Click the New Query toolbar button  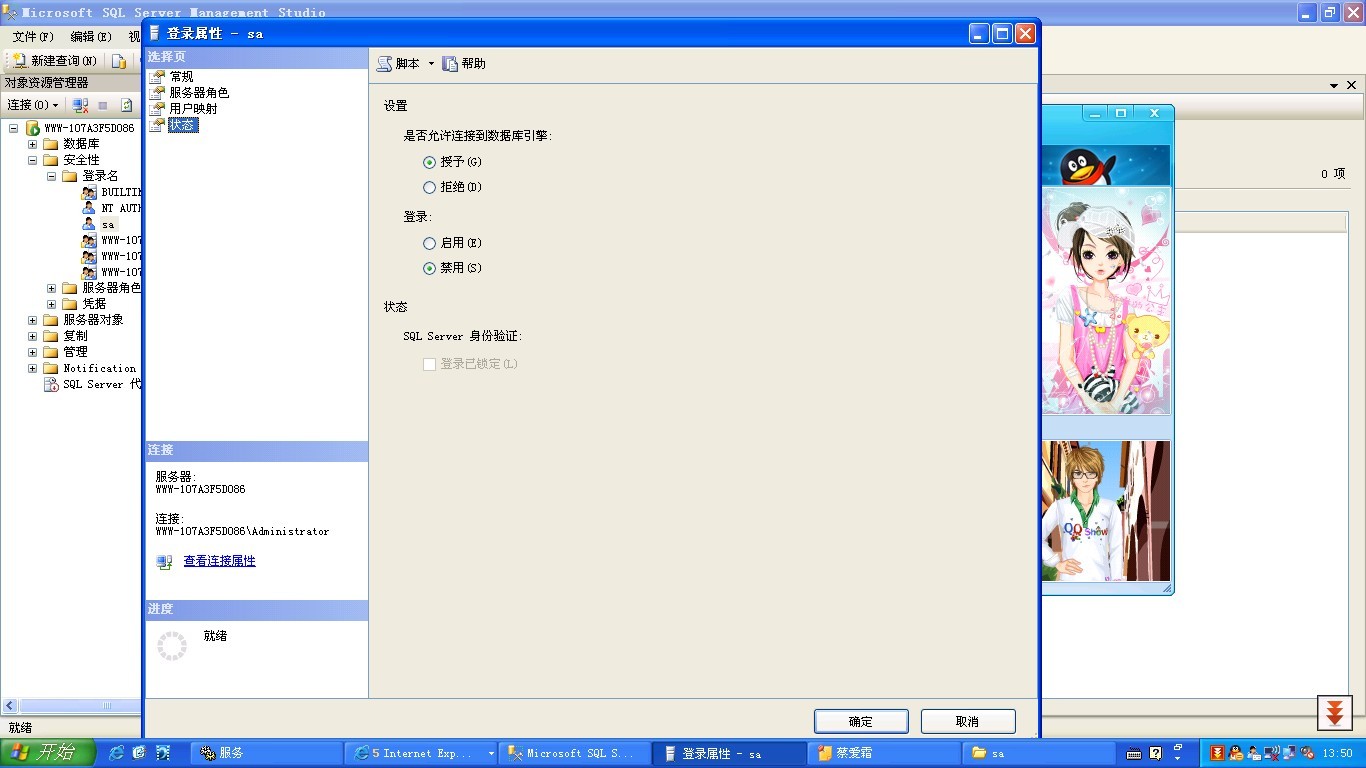click(54, 61)
